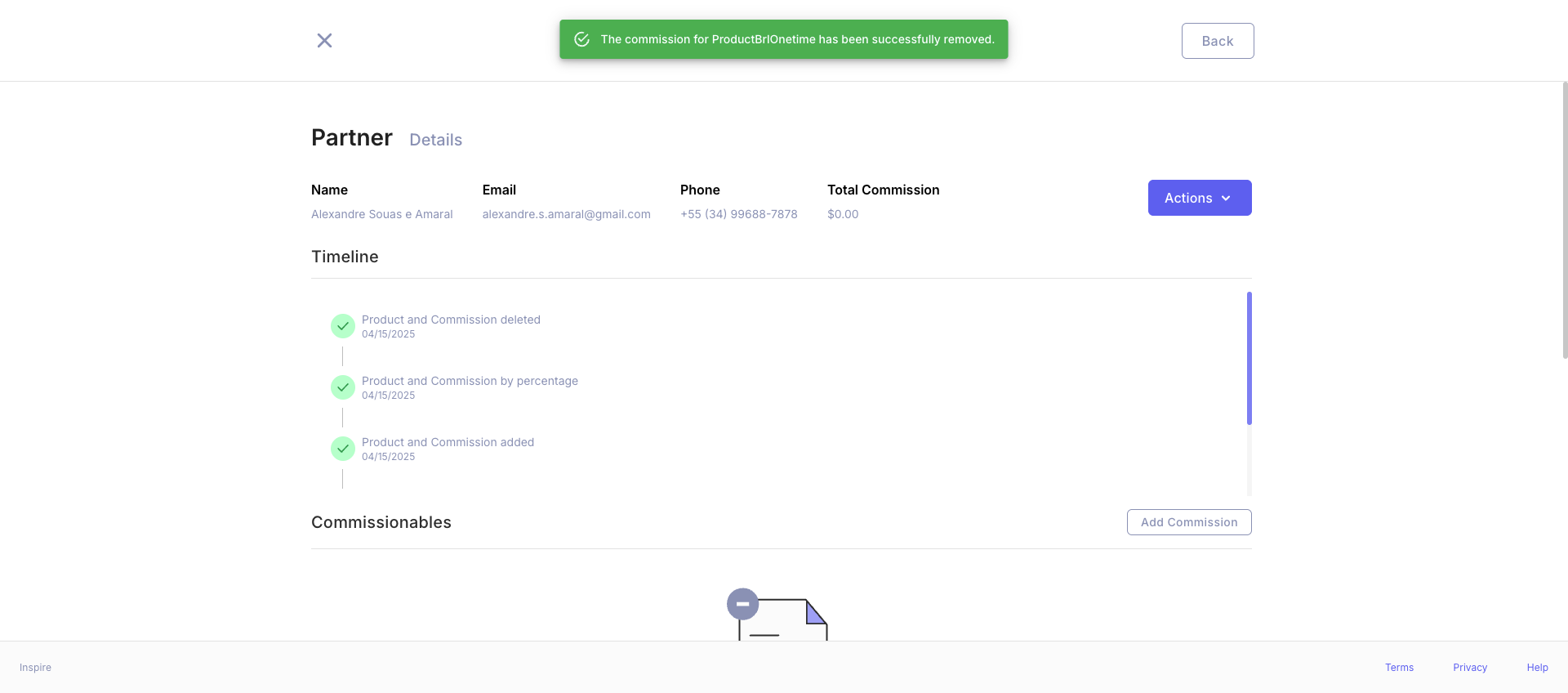
Task: Click the success checkmark icon in the notification
Action: click(581, 39)
